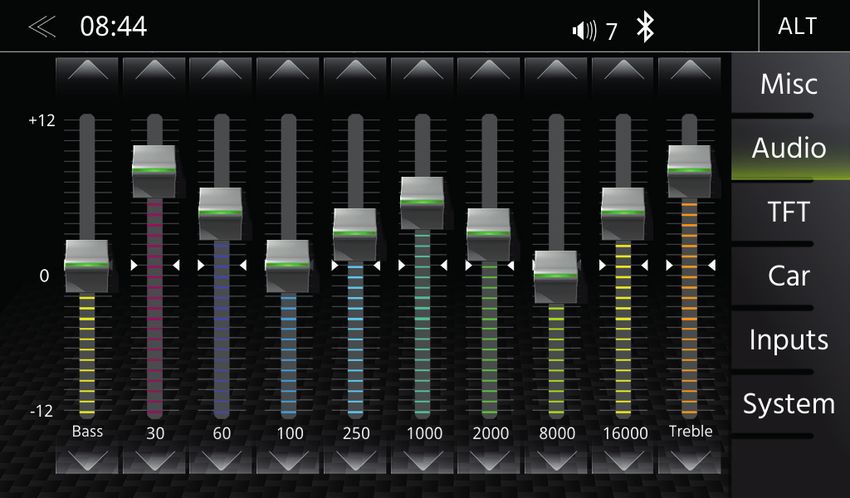Screen dimensions: 850x498
Task: Raise Bass with its up arrow
Action: [87, 71]
